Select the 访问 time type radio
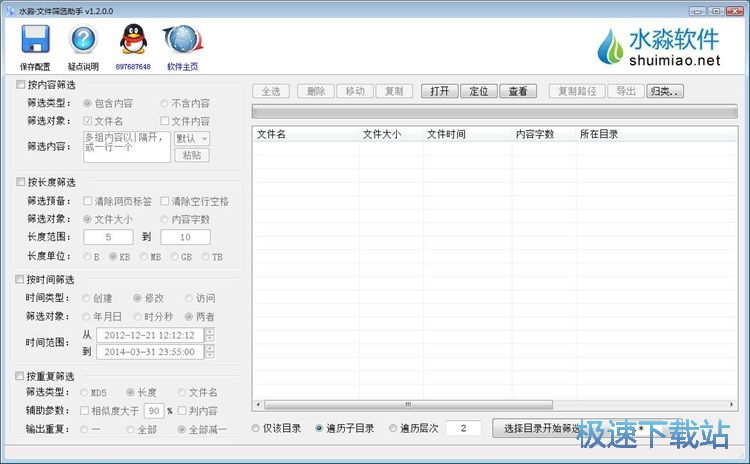The image size is (750, 464). click(189, 298)
